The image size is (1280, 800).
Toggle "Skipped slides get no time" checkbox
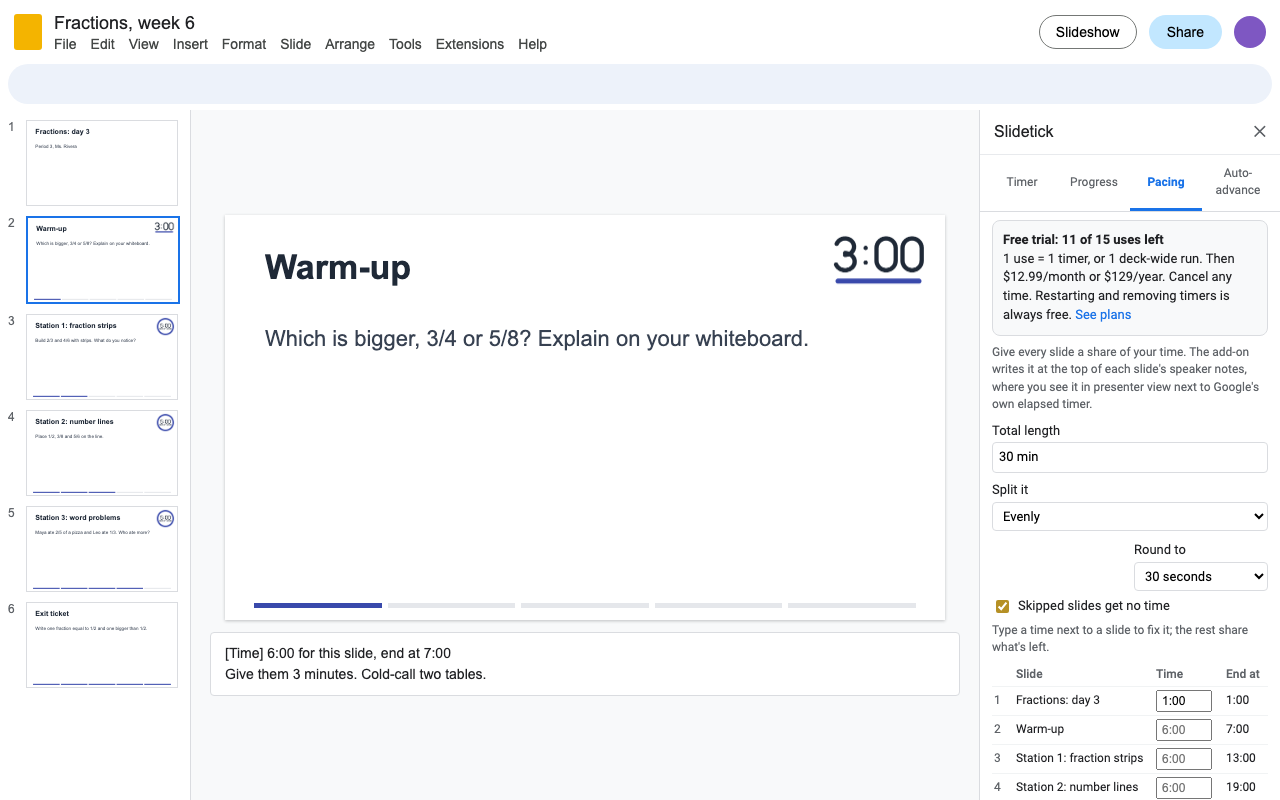point(1002,606)
